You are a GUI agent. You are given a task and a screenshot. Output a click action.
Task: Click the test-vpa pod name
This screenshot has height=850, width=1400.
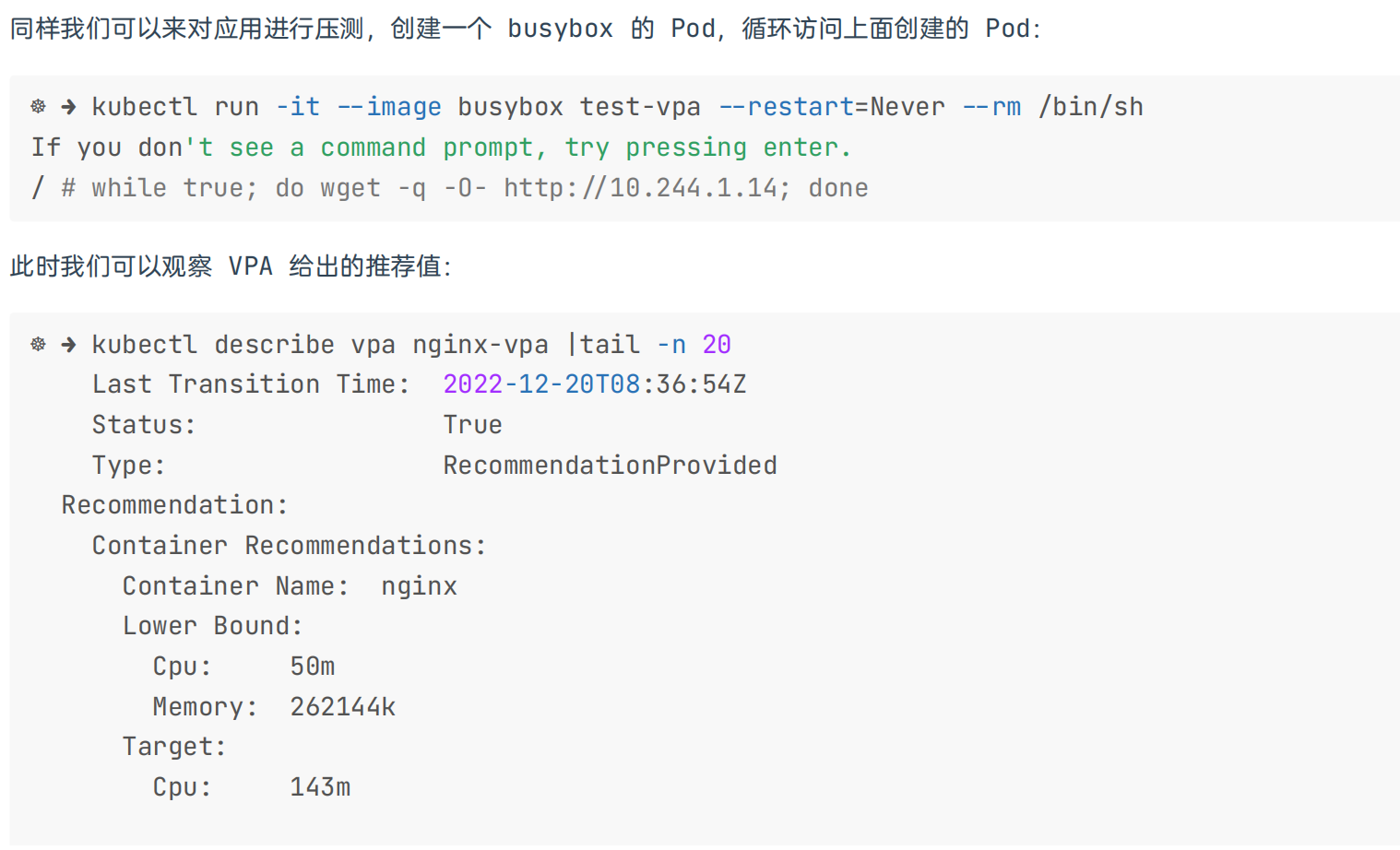pyautogui.click(x=640, y=107)
